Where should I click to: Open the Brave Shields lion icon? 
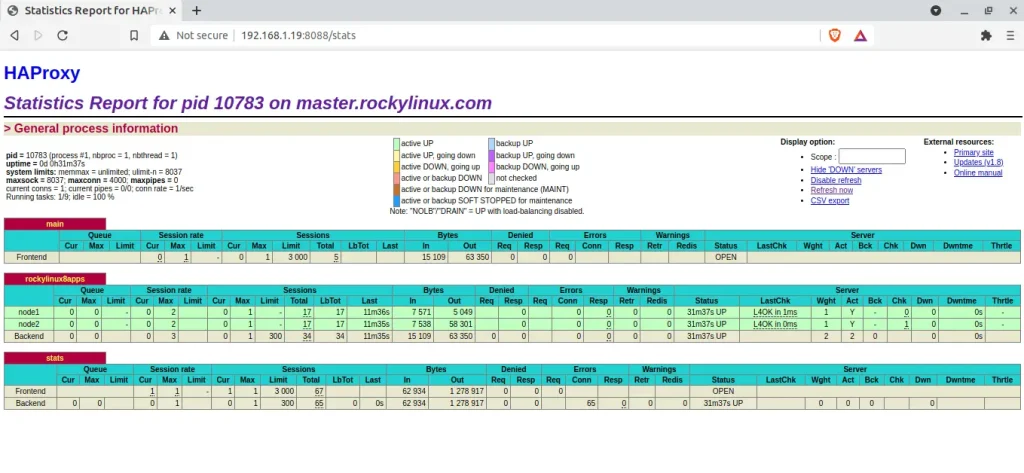[835, 35]
